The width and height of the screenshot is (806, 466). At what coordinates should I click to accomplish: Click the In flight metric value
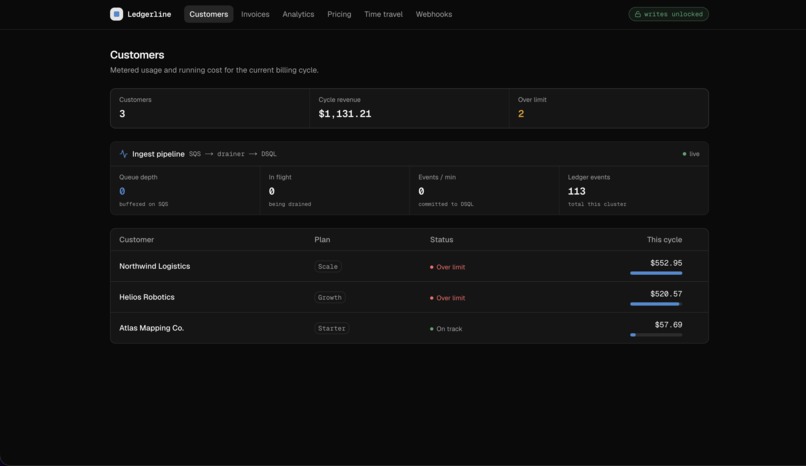[271, 191]
